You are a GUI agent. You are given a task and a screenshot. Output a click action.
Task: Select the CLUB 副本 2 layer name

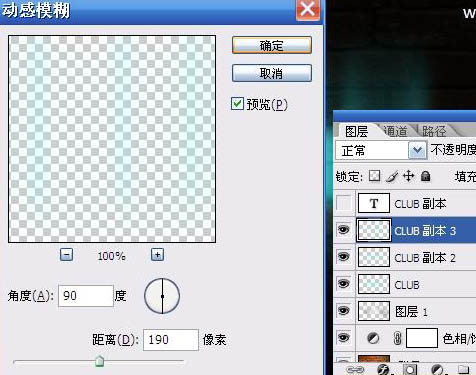pyautogui.click(x=425, y=258)
